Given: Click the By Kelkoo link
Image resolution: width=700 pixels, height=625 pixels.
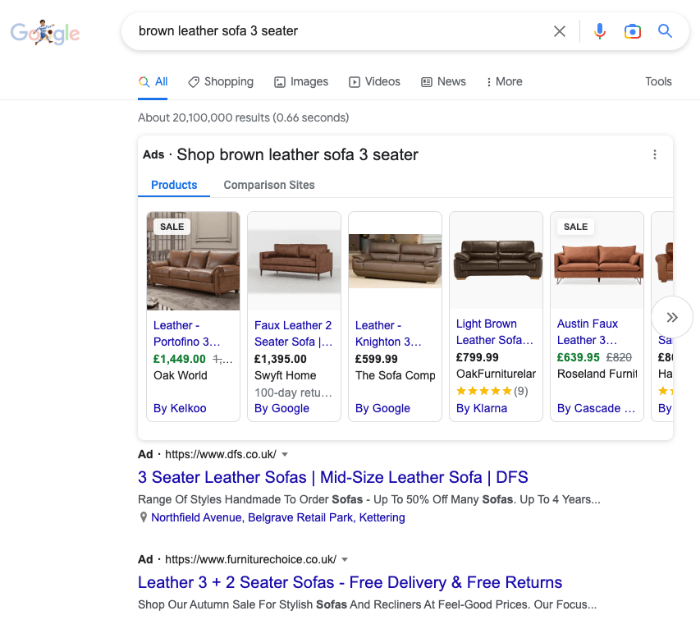Looking at the screenshot, I should [x=179, y=408].
